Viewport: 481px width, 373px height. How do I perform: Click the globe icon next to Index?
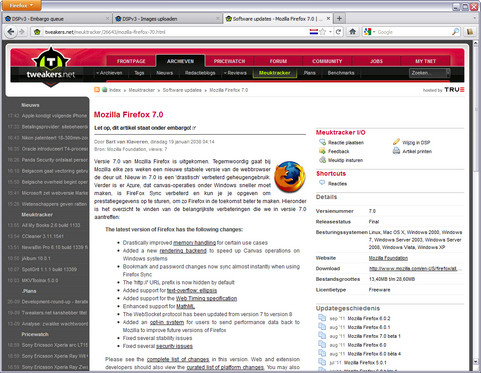(104, 90)
